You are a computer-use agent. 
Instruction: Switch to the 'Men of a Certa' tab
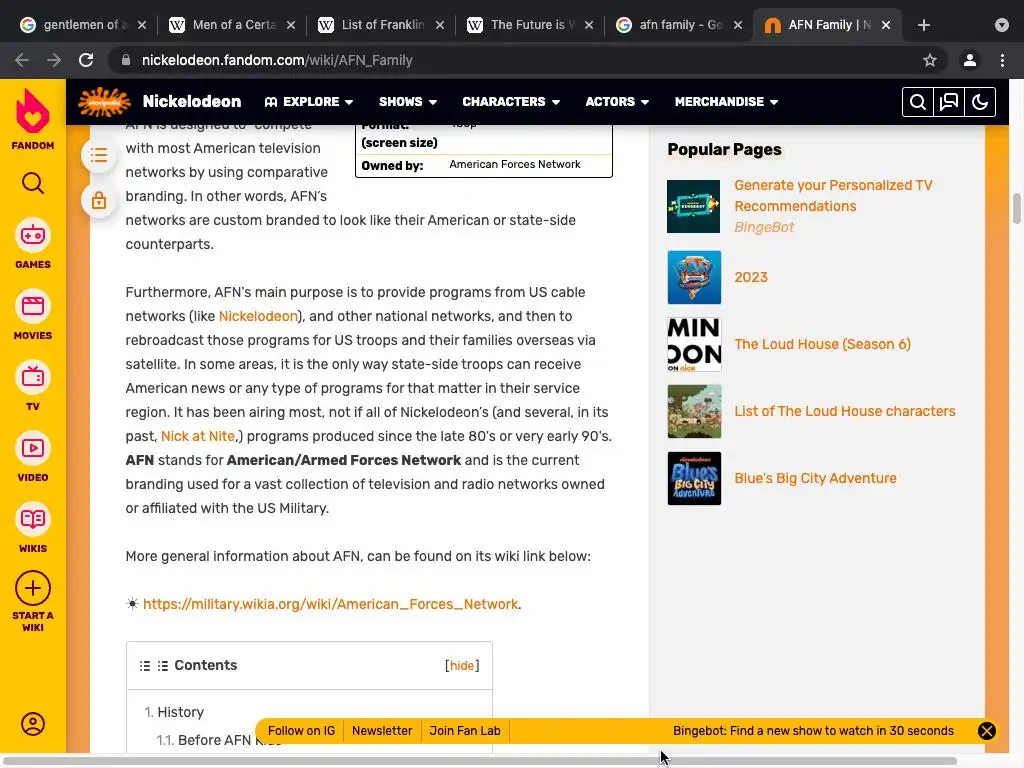point(234,25)
